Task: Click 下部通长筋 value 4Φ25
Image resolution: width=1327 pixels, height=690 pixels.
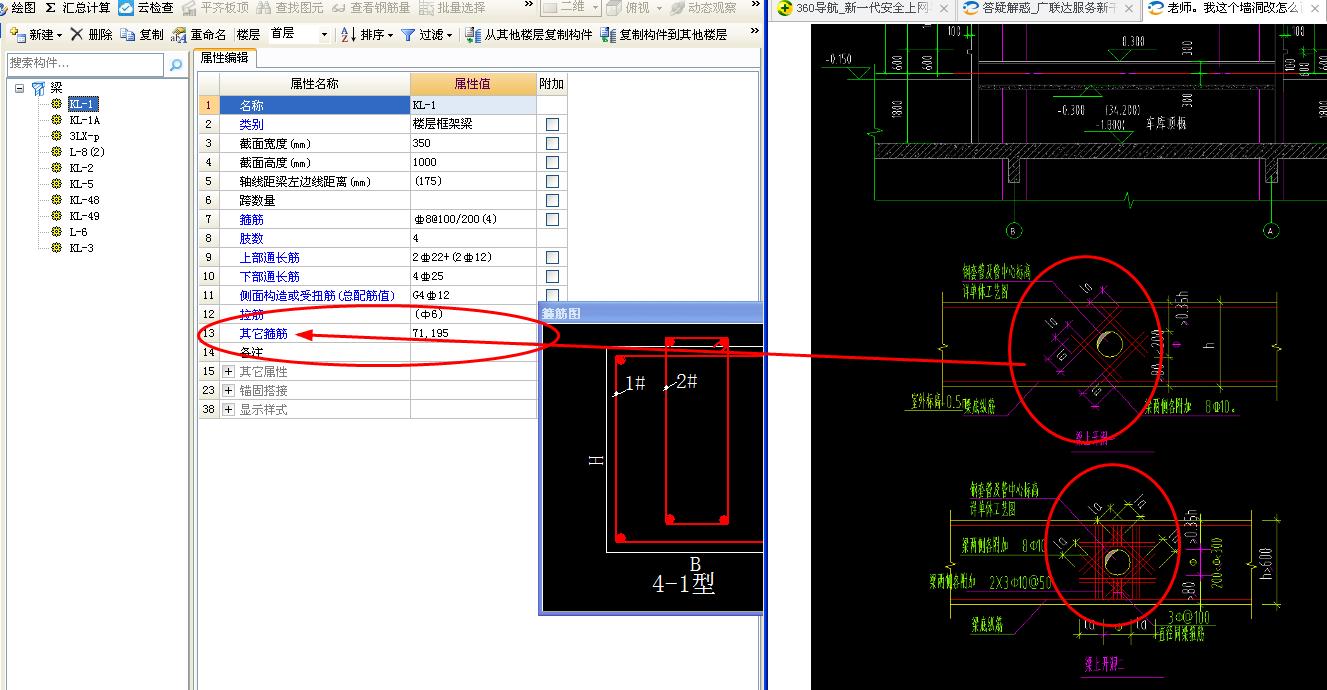Action: [x=473, y=276]
